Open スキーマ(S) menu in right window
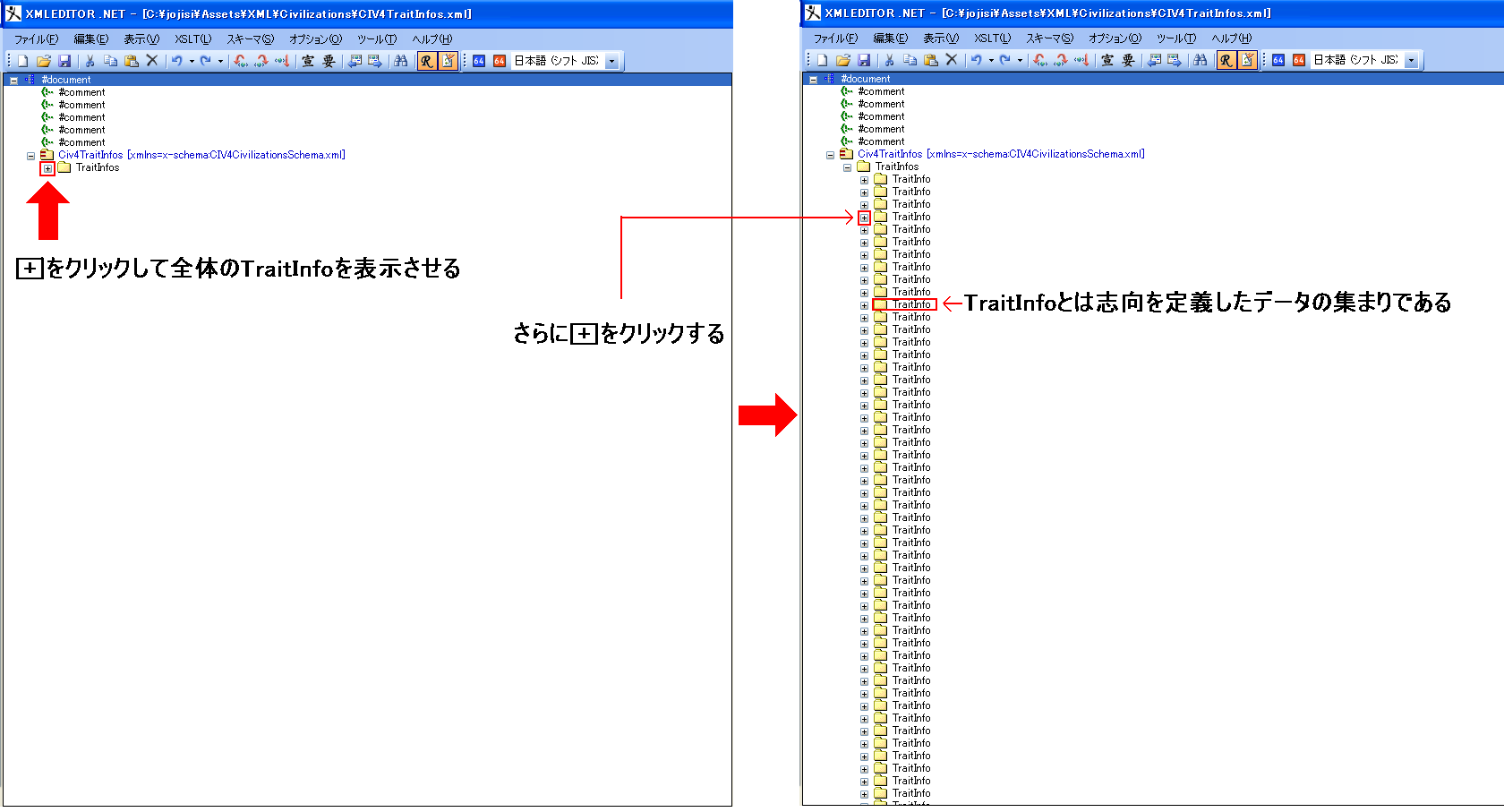The height and width of the screenshot is (812, 1504). coord(1049,38)
